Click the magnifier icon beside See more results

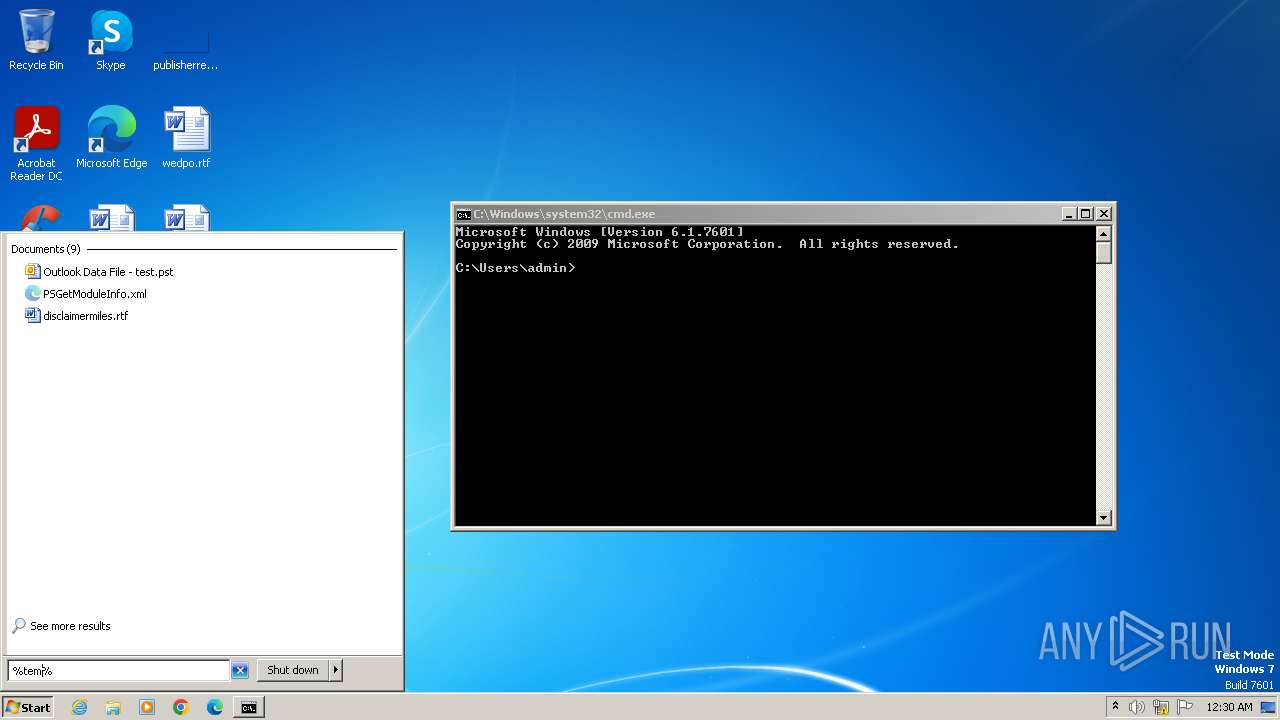[19, 626]
